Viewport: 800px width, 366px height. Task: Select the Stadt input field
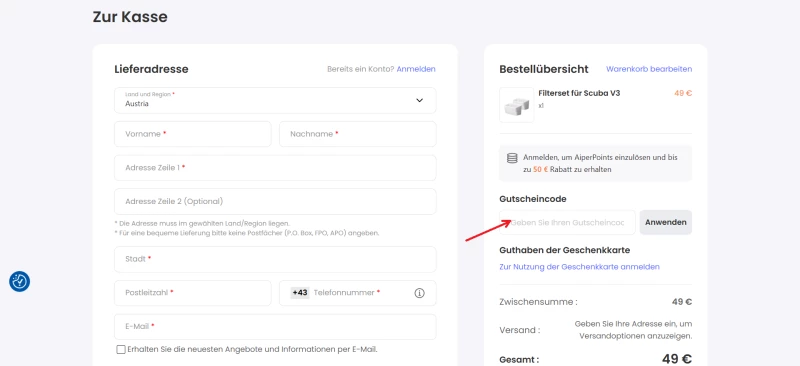tap(275, 259)
